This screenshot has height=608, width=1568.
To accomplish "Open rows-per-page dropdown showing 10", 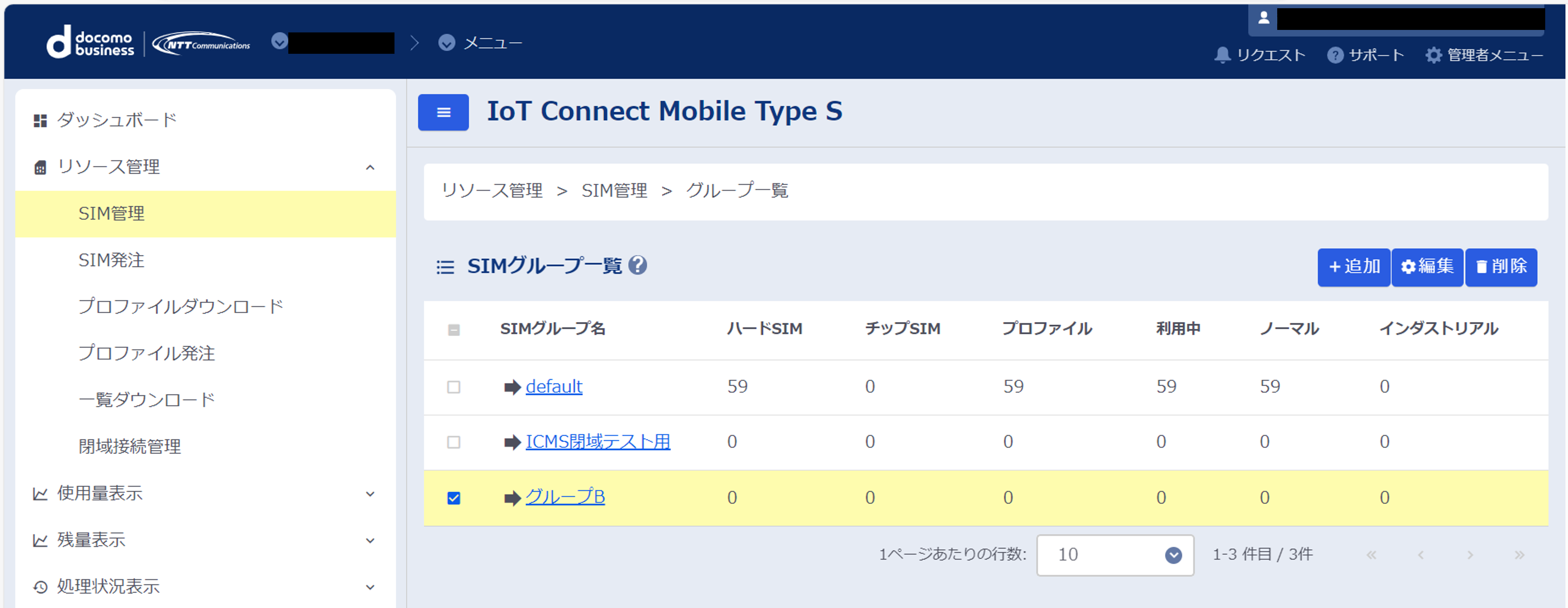I will tap(1114, 555).
